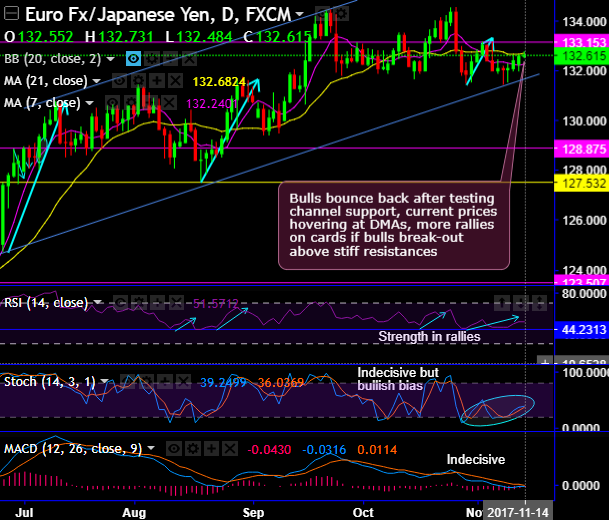Click the RSI 44.2313 blue level label
609x520 pixels.
pos(581,330)
